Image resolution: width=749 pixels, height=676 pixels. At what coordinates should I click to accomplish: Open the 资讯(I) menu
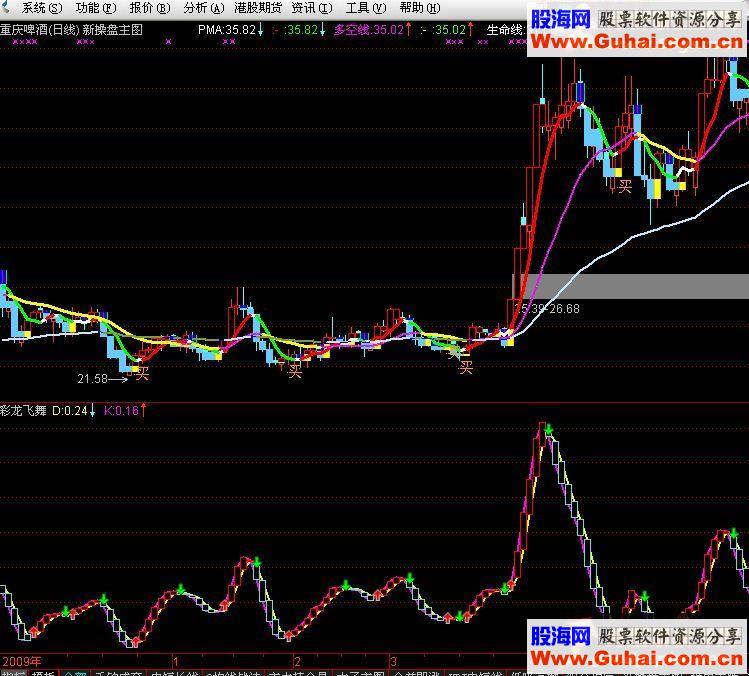click(311, 8)
